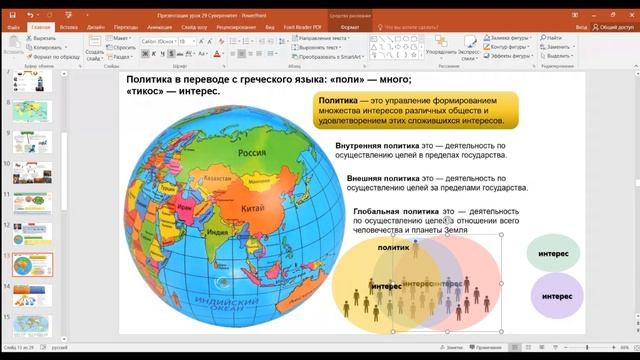This screenshot has height=360, width=640.
Task: Select the star shape in shapes gallery
Action: tap(414, 55)
